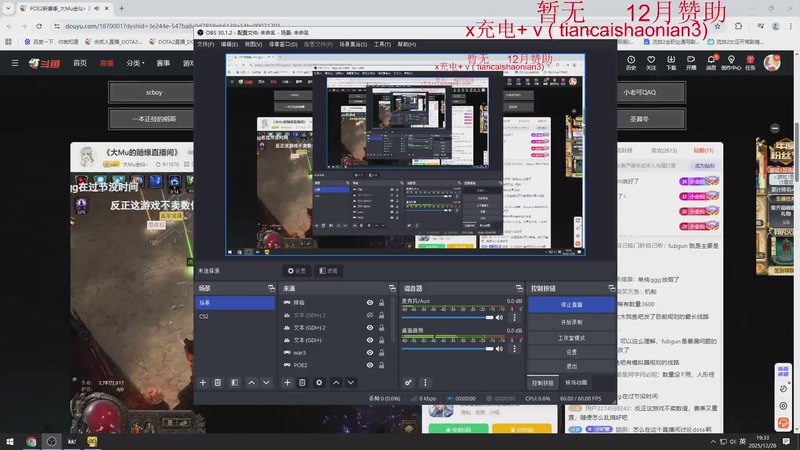Open 设置 in the Controls panel
Viewport: 800px width, 450px height.
(x=571, y=352)
